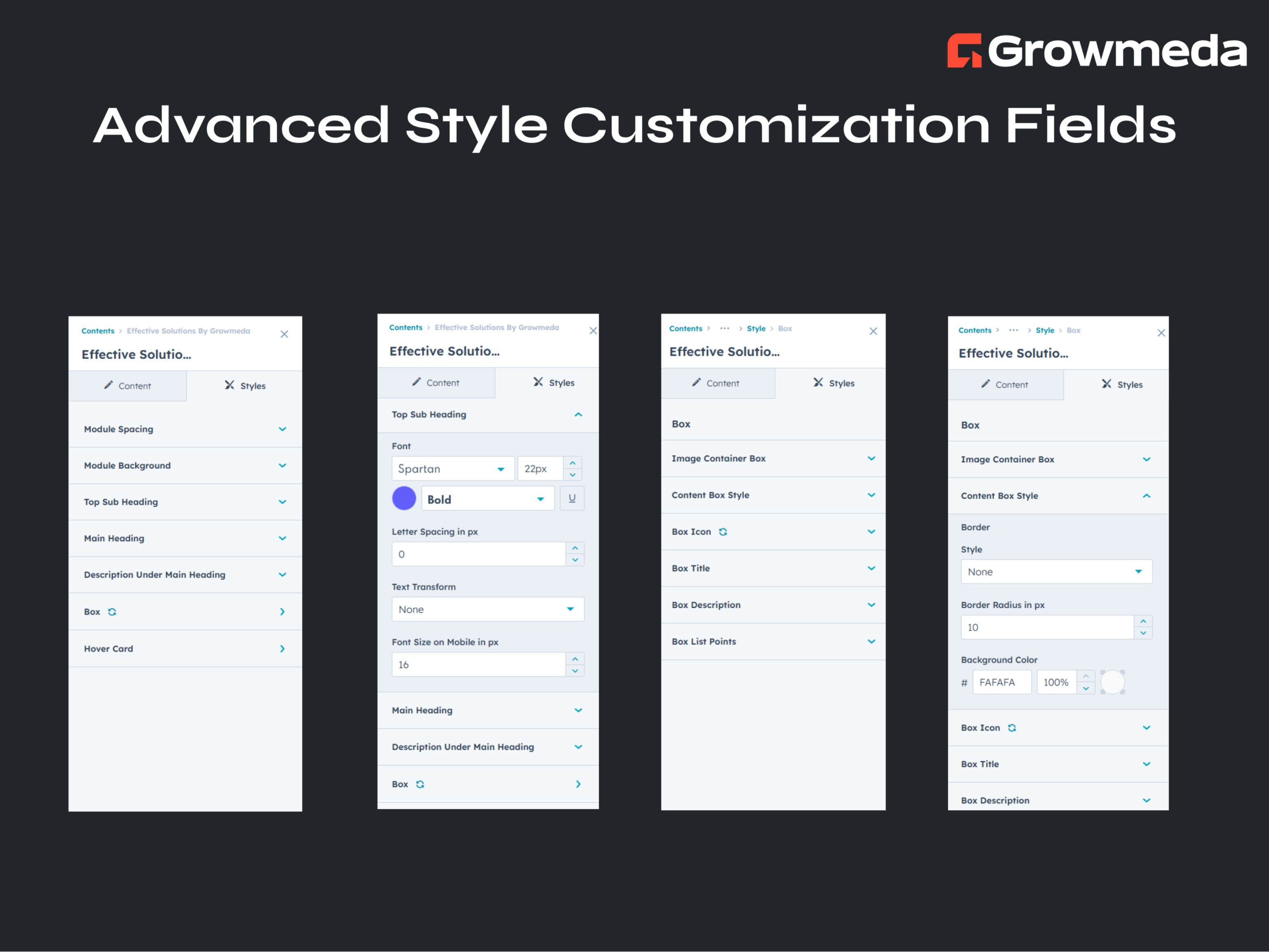1269x952 pixels.
Task: Click the refresh icon next to Box in first panel
Action: click(112, 612)
